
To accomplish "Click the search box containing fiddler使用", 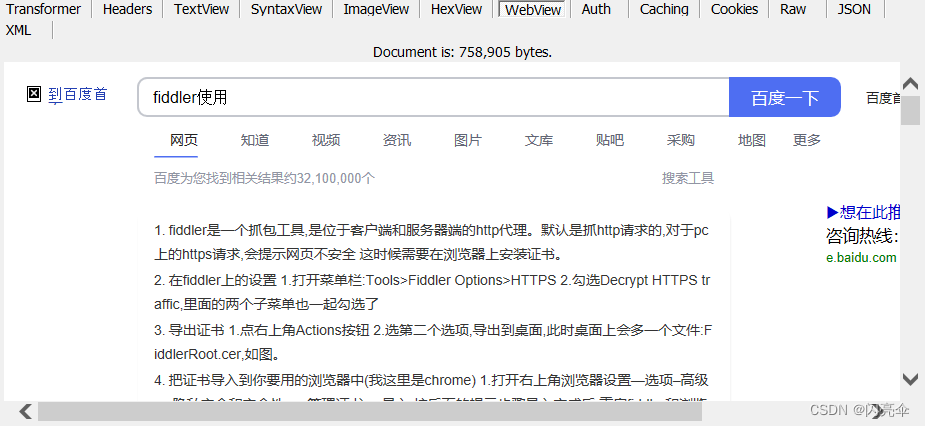I will (435, 97).
